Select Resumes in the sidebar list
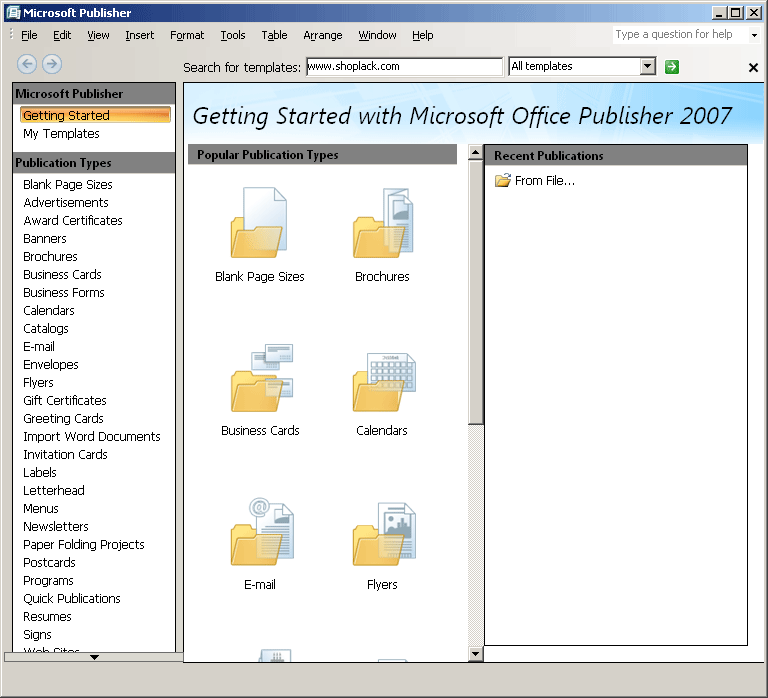This screenshot has width=768, height=698. point(47,617)
